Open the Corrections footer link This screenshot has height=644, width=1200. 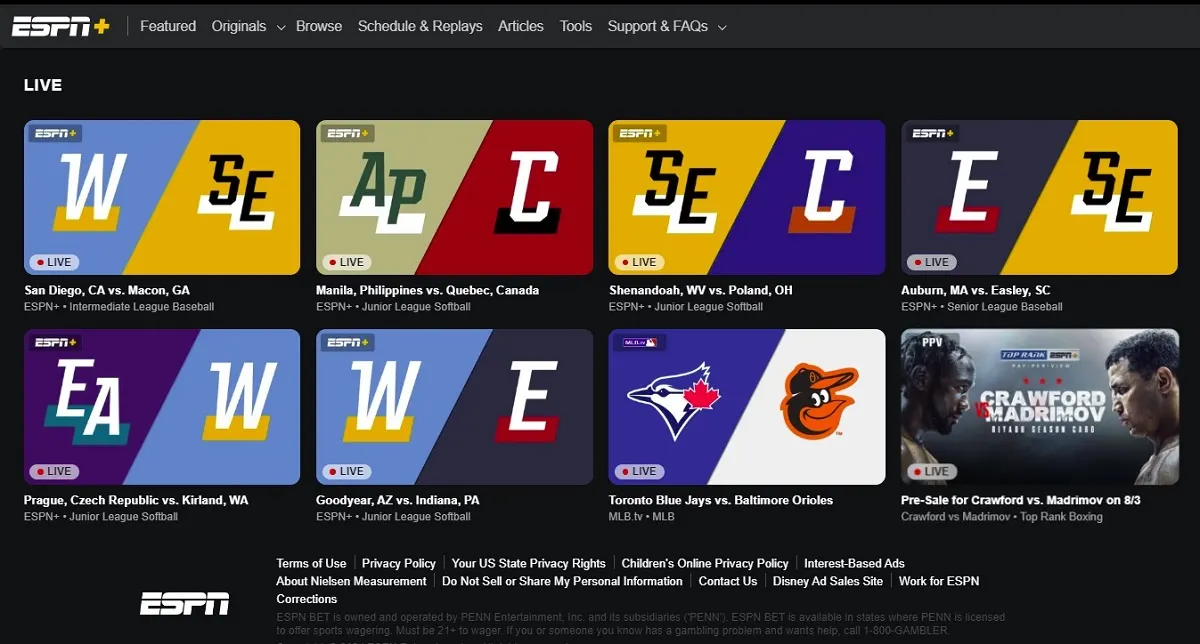307,599
